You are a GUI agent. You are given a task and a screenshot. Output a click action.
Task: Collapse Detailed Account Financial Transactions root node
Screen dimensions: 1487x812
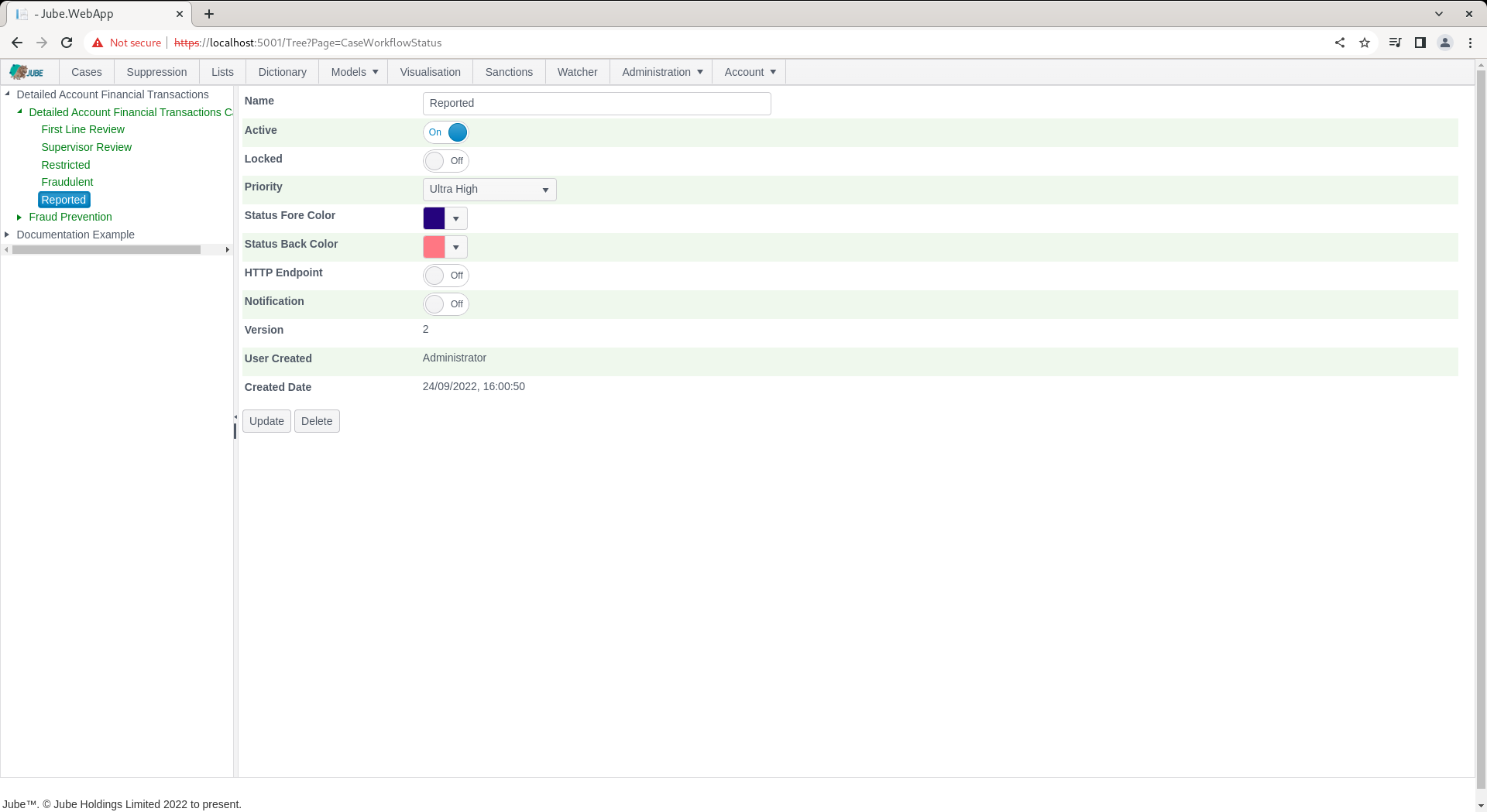pos(7,94)
